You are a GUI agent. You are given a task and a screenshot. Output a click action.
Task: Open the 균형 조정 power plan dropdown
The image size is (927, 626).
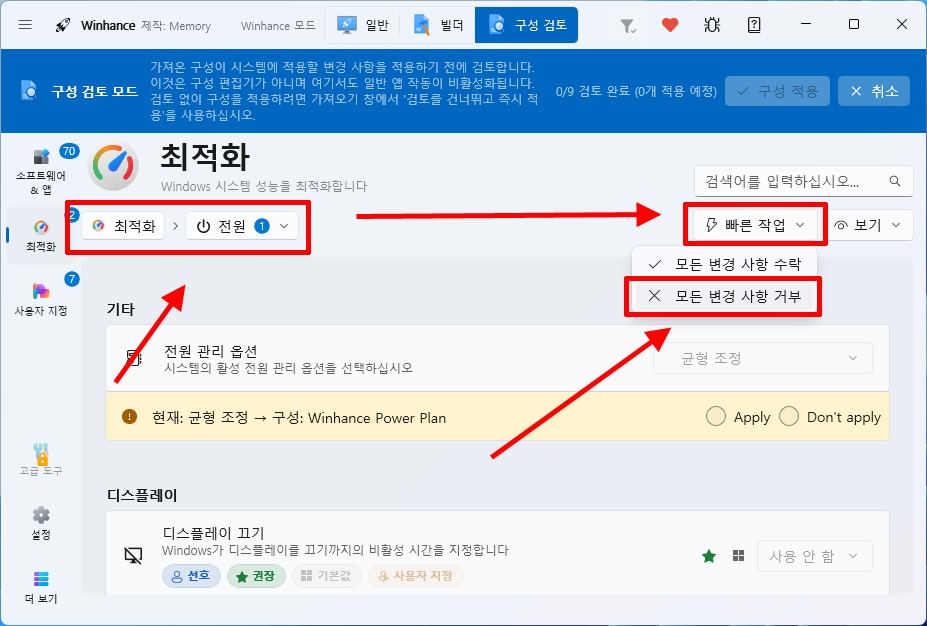pyautogui.click(x=763, y=358)
